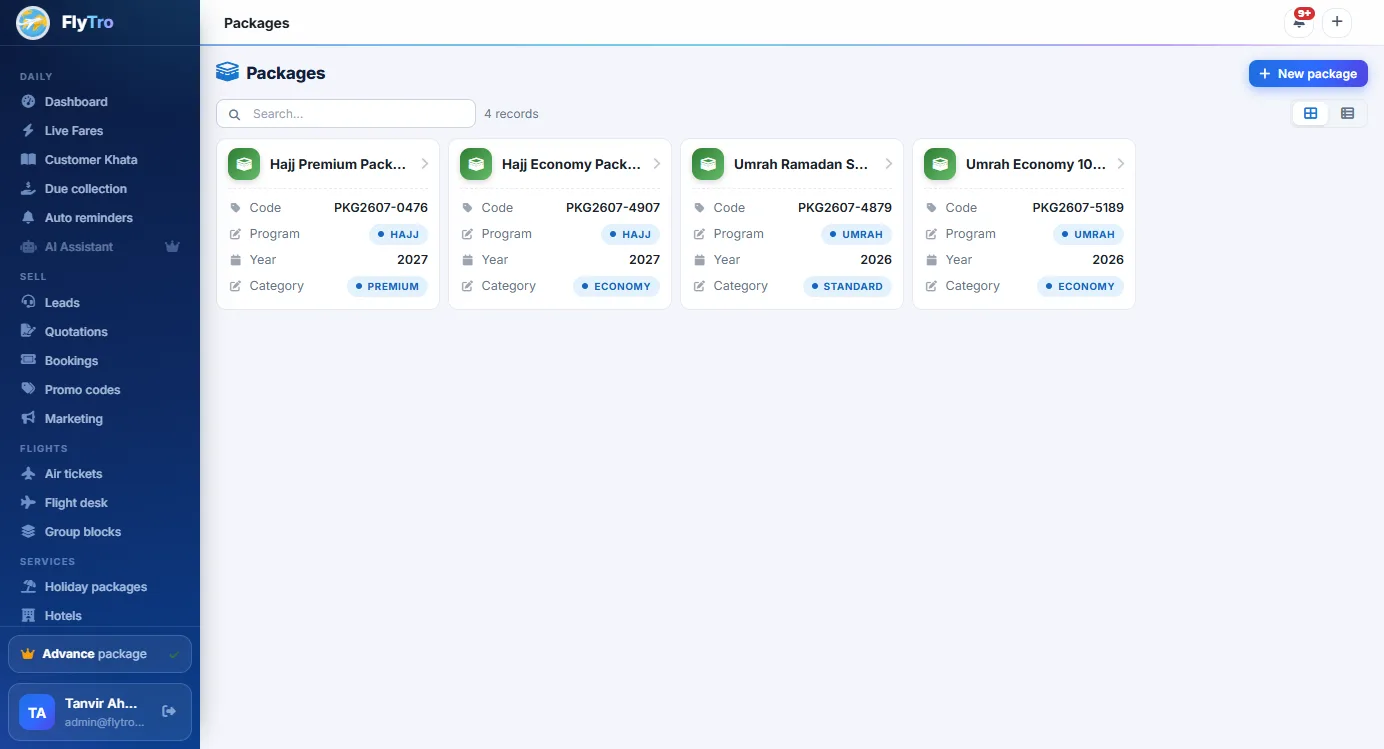Open Auto reminders

pos(100,217)
